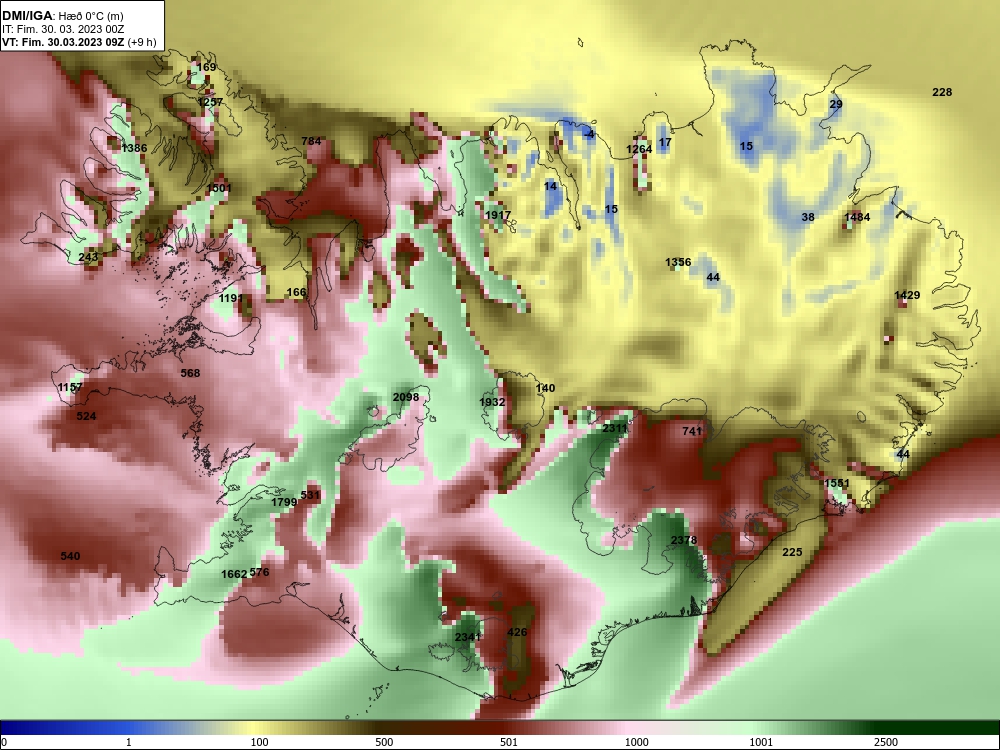Click the legend label 1000
Image resolution: width=1000 pixels, height=750 pixels.
(x=637, y=742)
